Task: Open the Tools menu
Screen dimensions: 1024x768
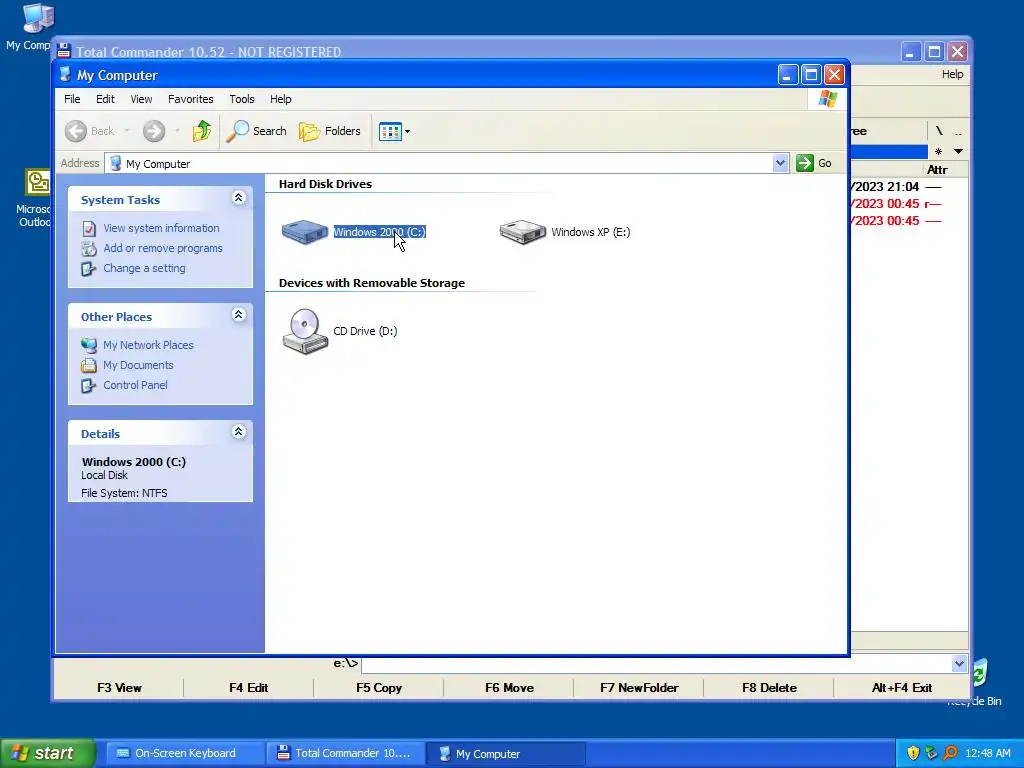Action: (242, 99)
